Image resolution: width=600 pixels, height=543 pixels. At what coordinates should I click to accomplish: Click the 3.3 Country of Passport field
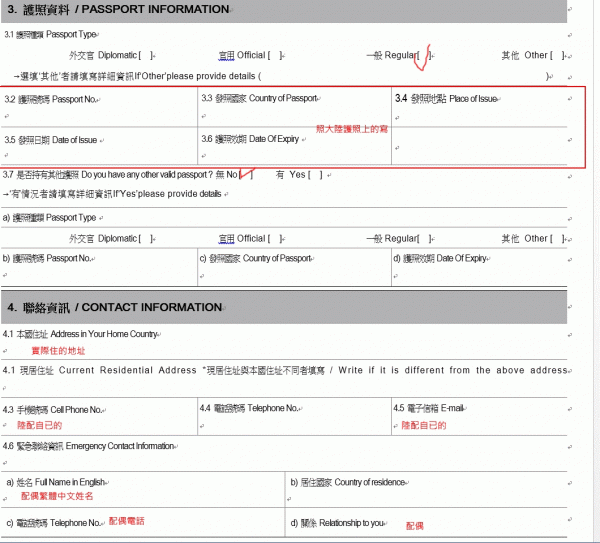[x=293, y=115]
